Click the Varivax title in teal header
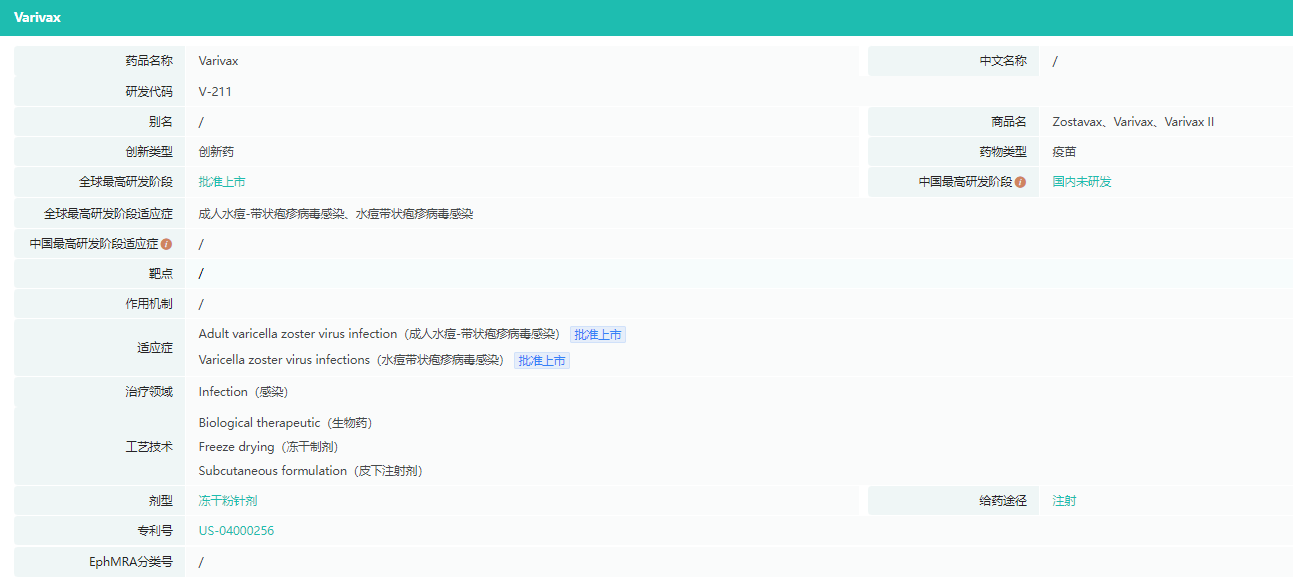 37,17
